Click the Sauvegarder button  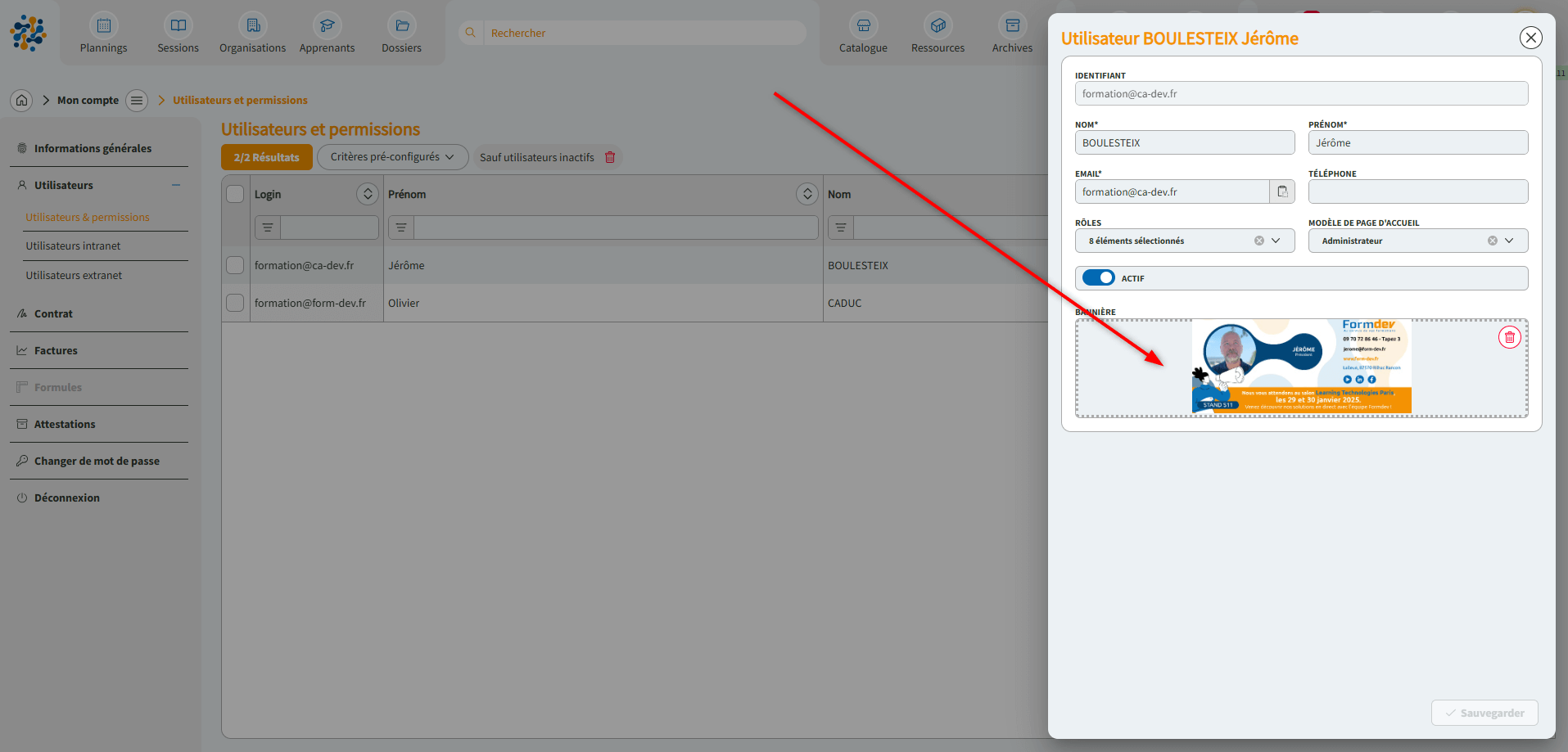tap(1484, 713)
